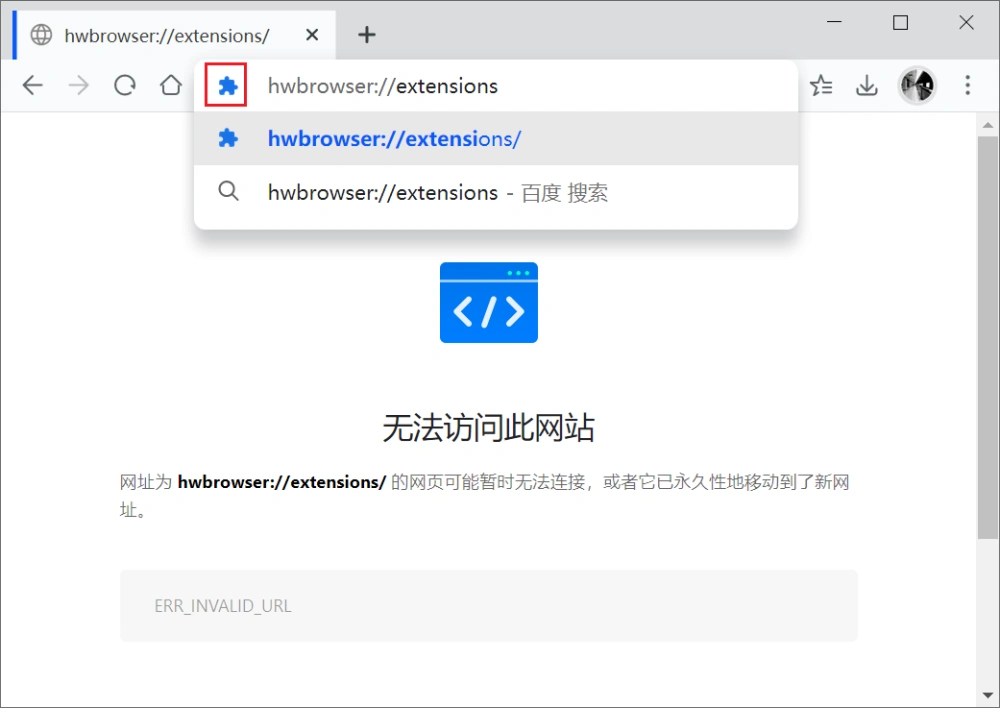Click the puzzle icon in the suggestion row

tap(228, 138)
